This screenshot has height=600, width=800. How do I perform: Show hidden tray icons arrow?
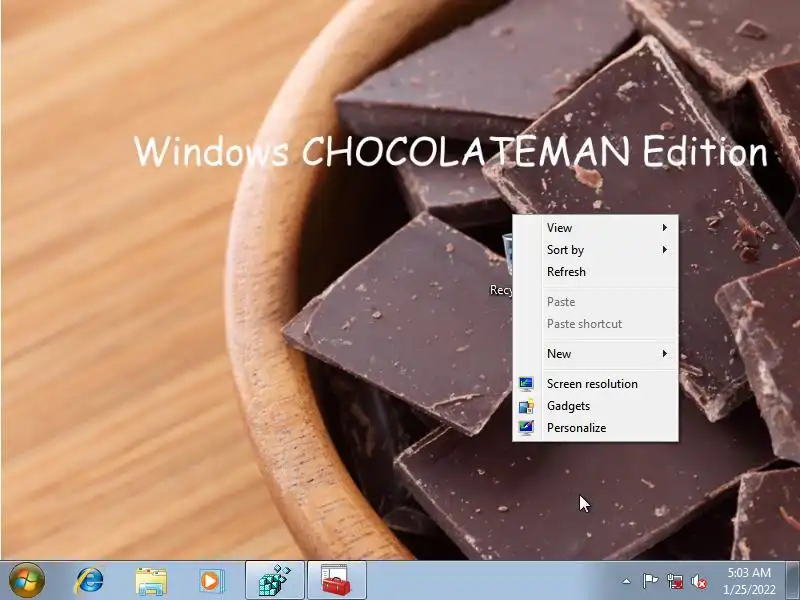pyautogui.click(x=627, y=581)
